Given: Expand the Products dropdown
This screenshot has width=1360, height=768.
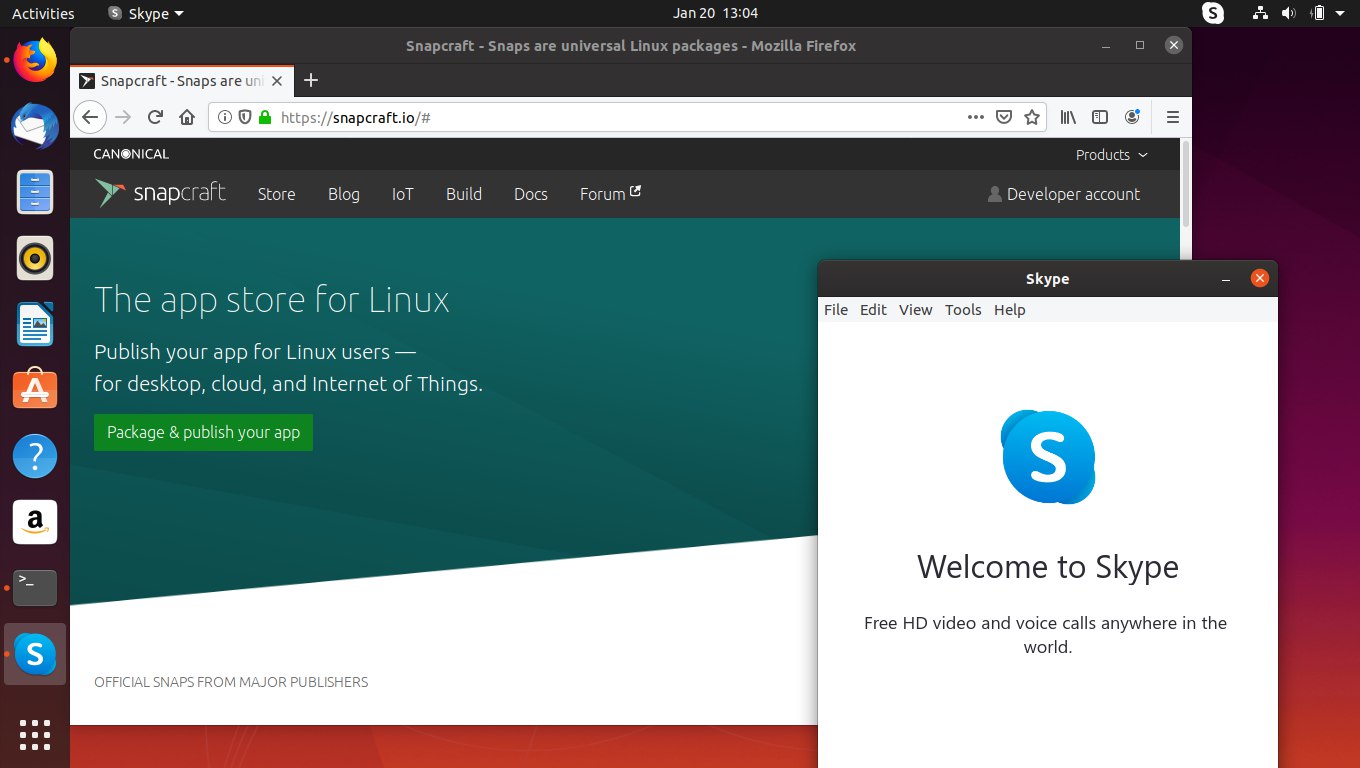Looking at the screenshot, I should tap(1111, 155).
